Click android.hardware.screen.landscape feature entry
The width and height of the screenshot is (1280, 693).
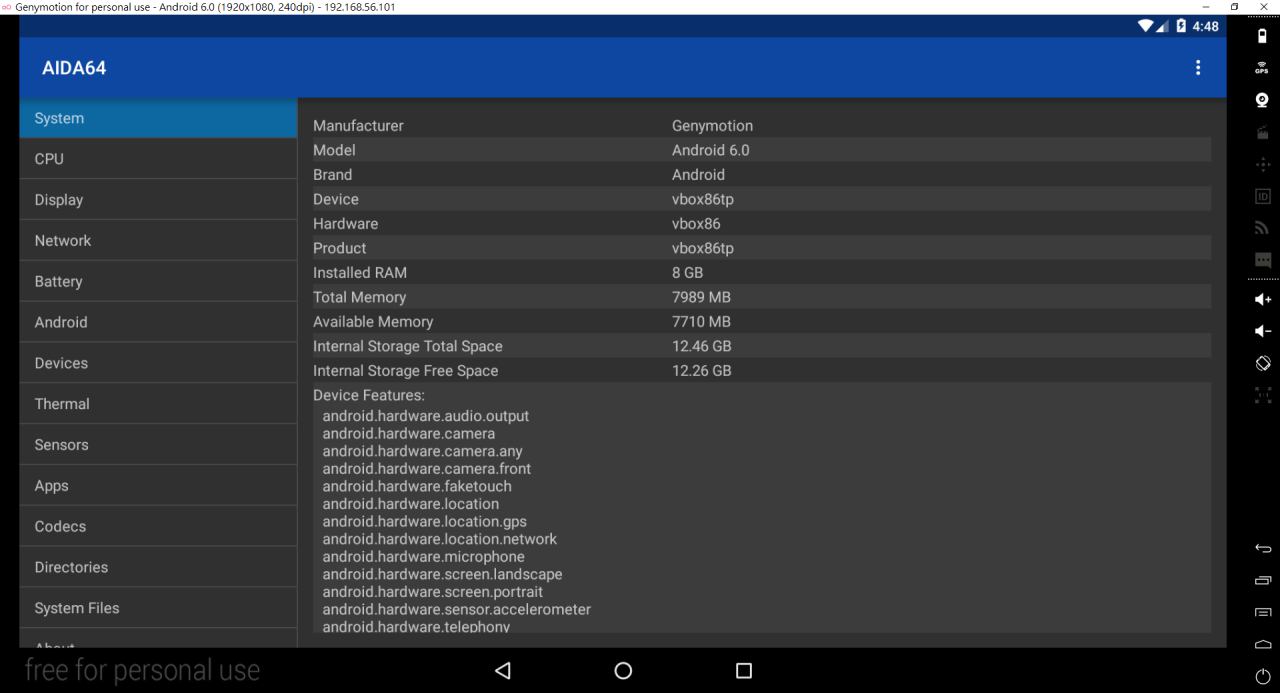tap(442, 574)
